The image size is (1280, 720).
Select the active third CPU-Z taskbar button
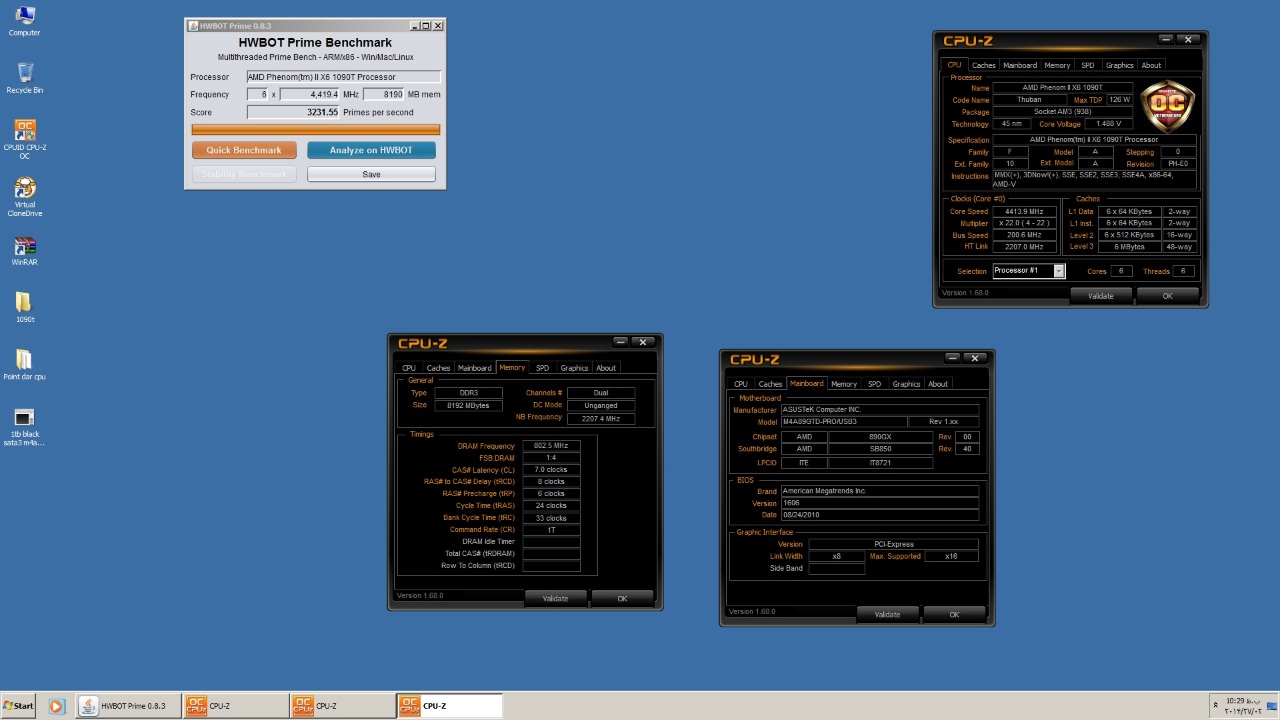[x=449, y=706]
